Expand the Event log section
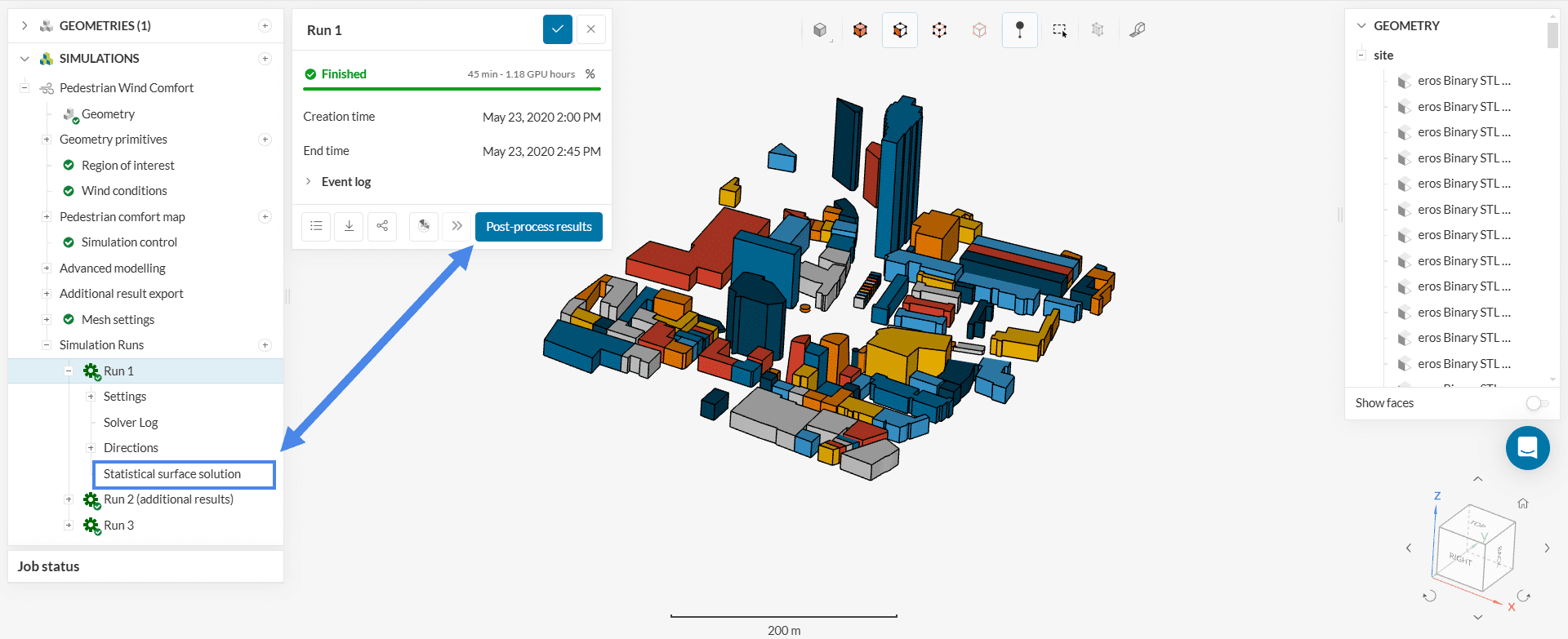1568x639 pixels. pos(308,181)
